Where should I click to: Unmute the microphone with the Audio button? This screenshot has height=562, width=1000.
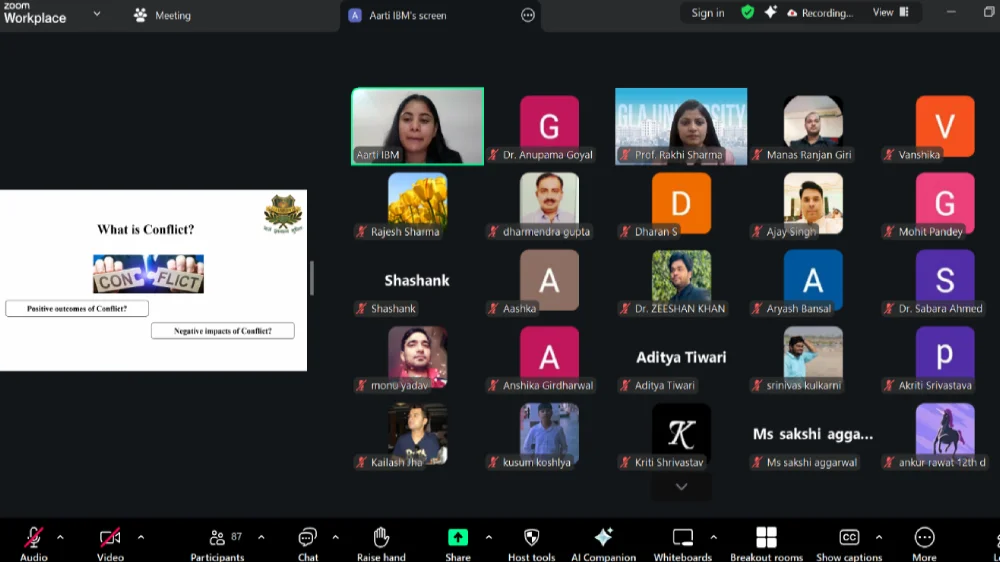(33, 538)
